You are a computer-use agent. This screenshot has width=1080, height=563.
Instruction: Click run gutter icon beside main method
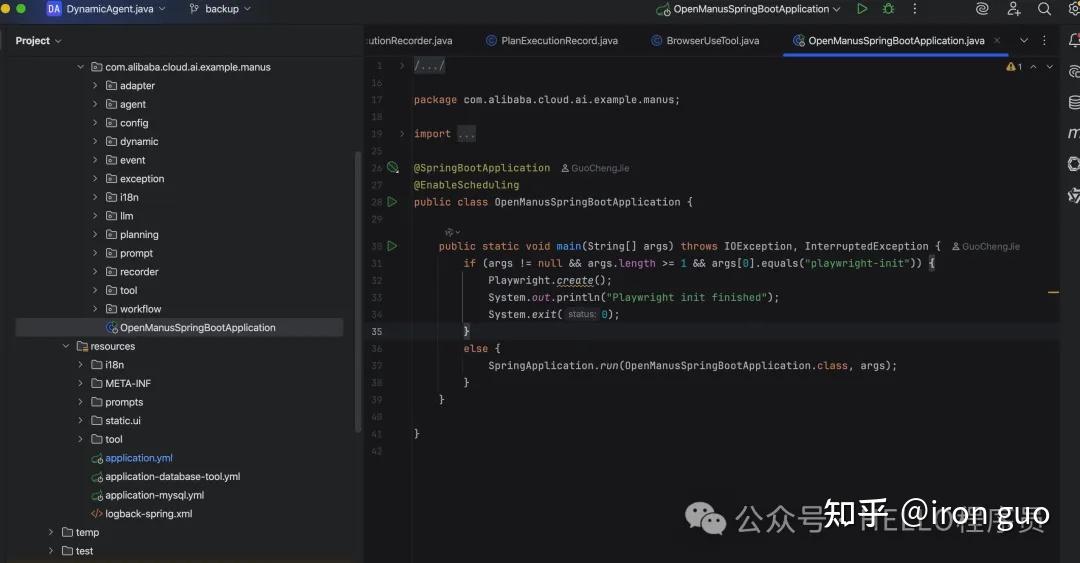pos(392,246)
